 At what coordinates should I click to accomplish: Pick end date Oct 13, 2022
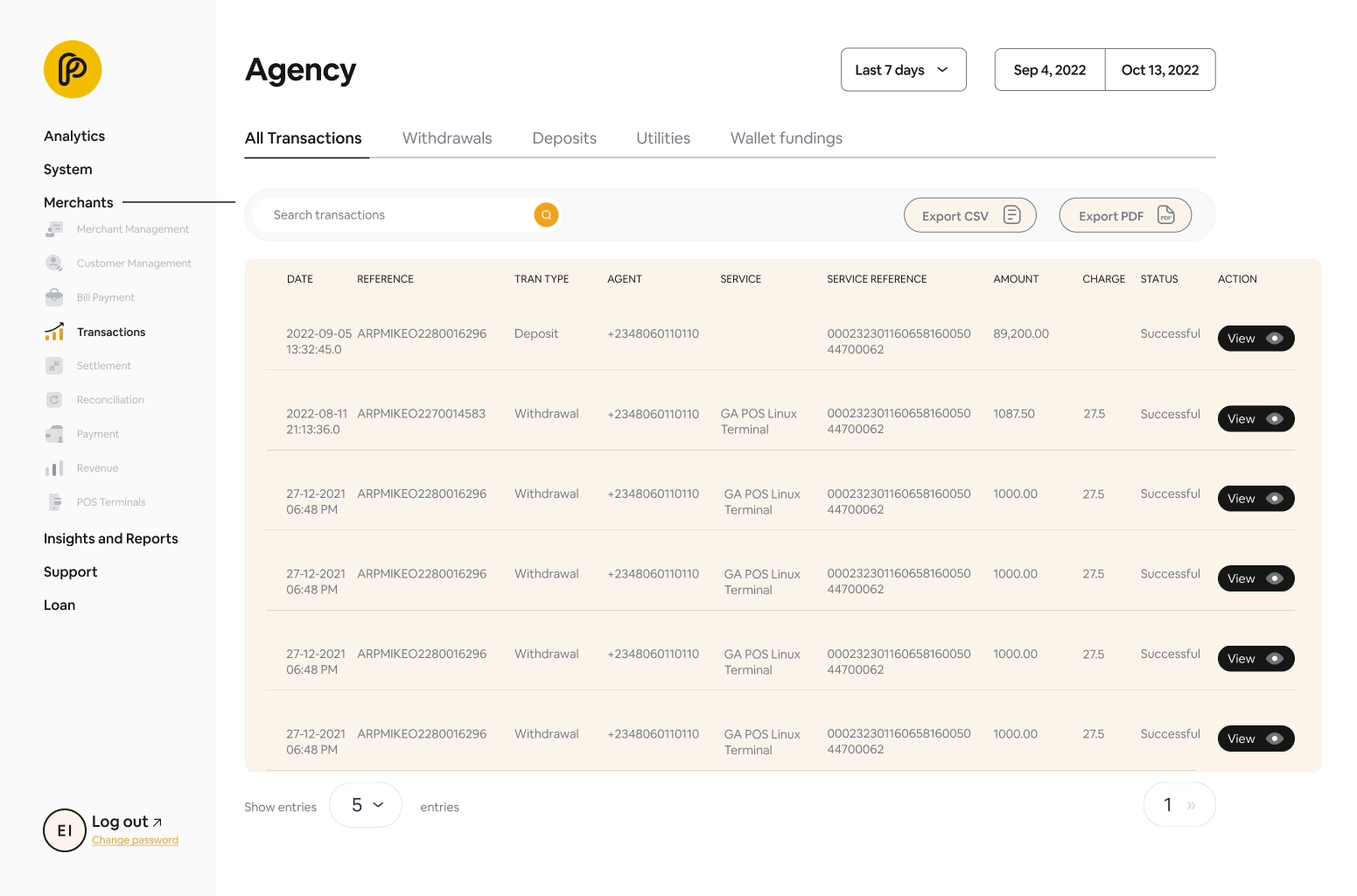click(1160, 70)
